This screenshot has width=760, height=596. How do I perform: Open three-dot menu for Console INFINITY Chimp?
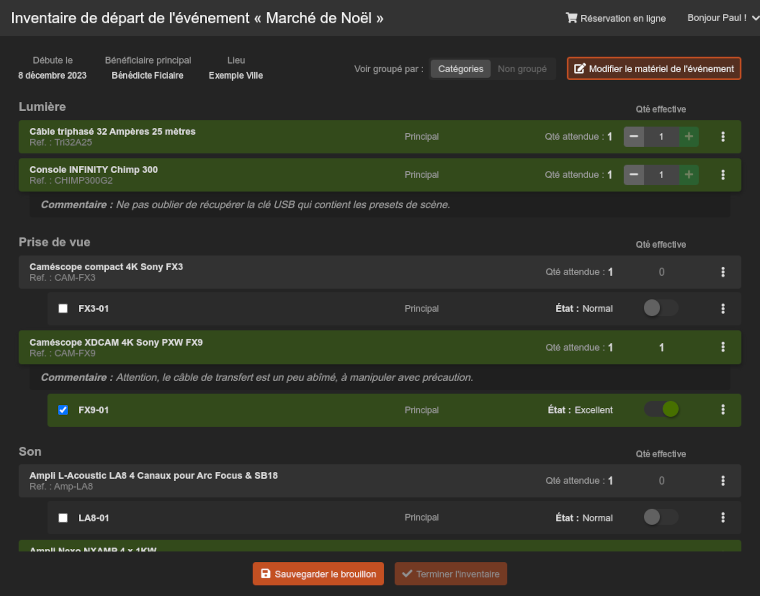pos(723,175)
